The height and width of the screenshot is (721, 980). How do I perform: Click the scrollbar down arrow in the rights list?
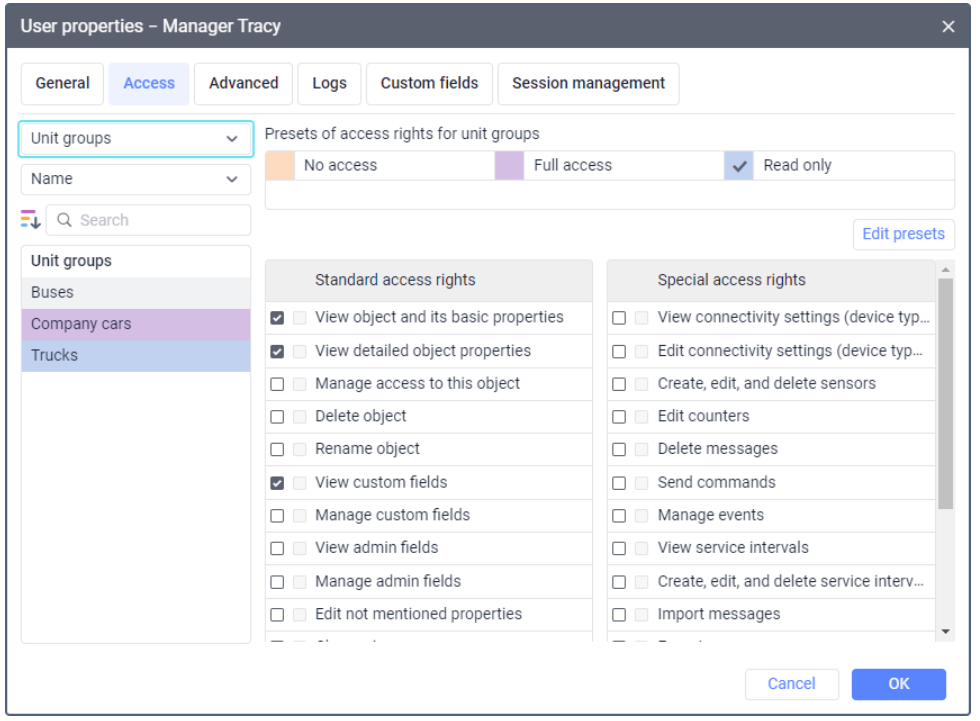pyautogui.click(x=946, y=631)
